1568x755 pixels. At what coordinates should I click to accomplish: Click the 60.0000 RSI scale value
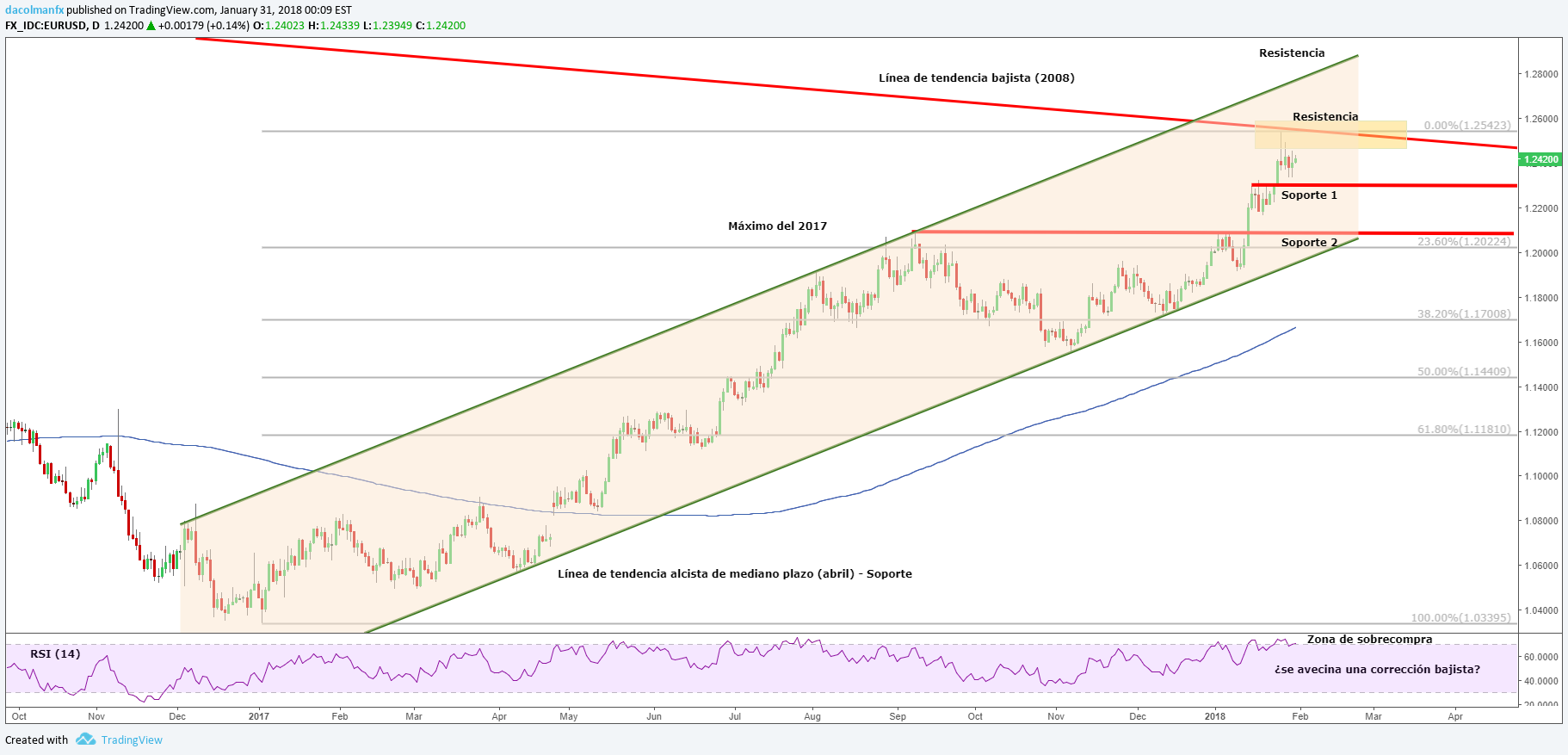[1540, 657]
